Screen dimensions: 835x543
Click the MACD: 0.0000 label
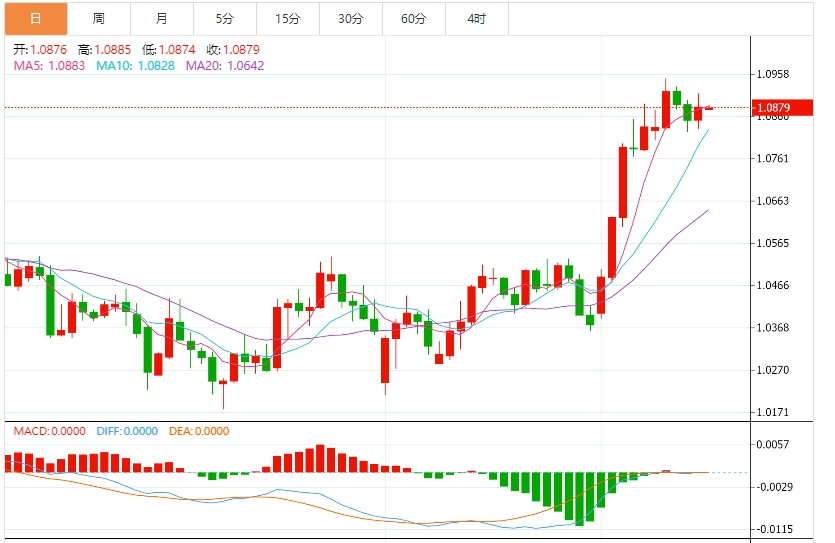point(50,431)
